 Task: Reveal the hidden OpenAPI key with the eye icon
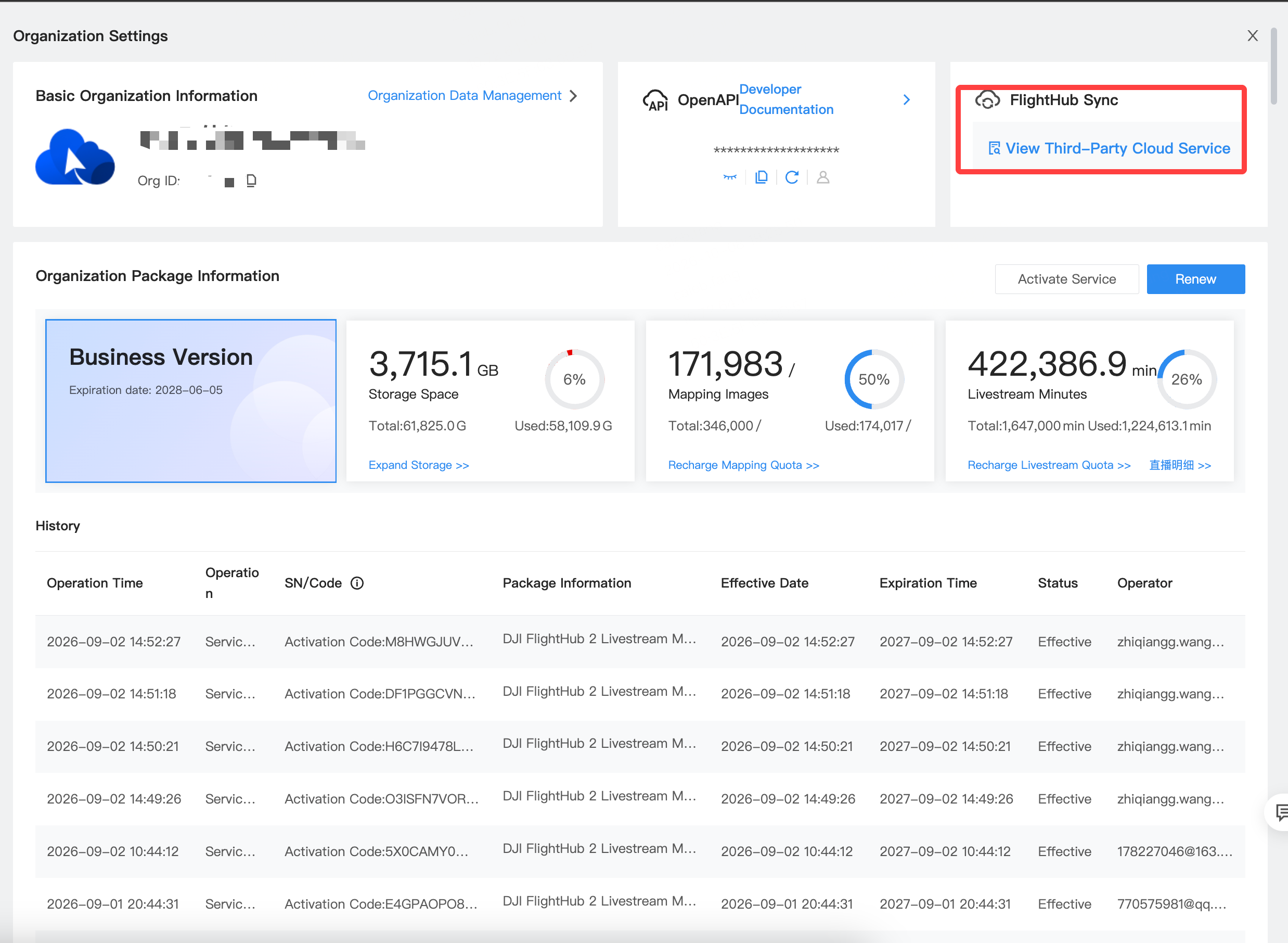[729, 177]
